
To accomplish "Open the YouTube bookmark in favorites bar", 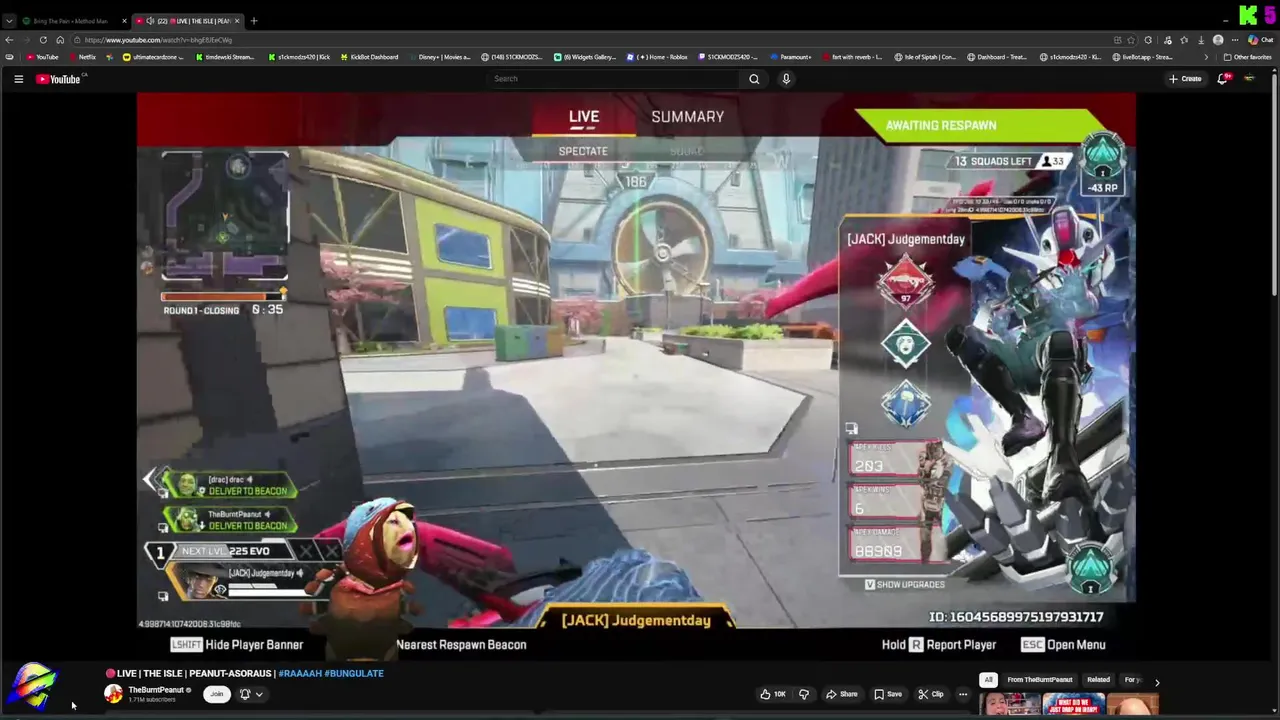I will pos(42,57).
